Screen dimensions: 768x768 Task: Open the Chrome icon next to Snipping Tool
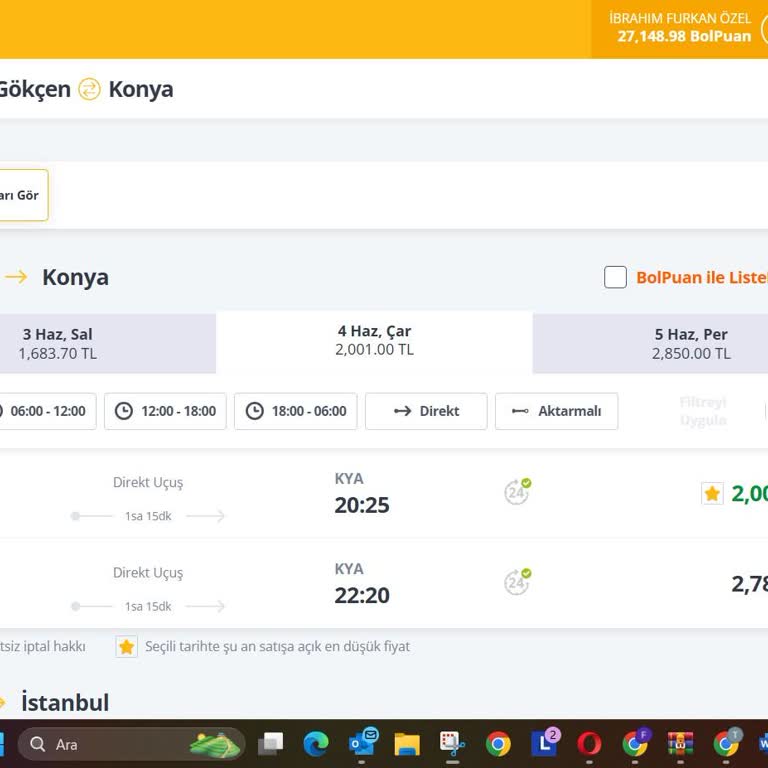click(x=498, y=744)
